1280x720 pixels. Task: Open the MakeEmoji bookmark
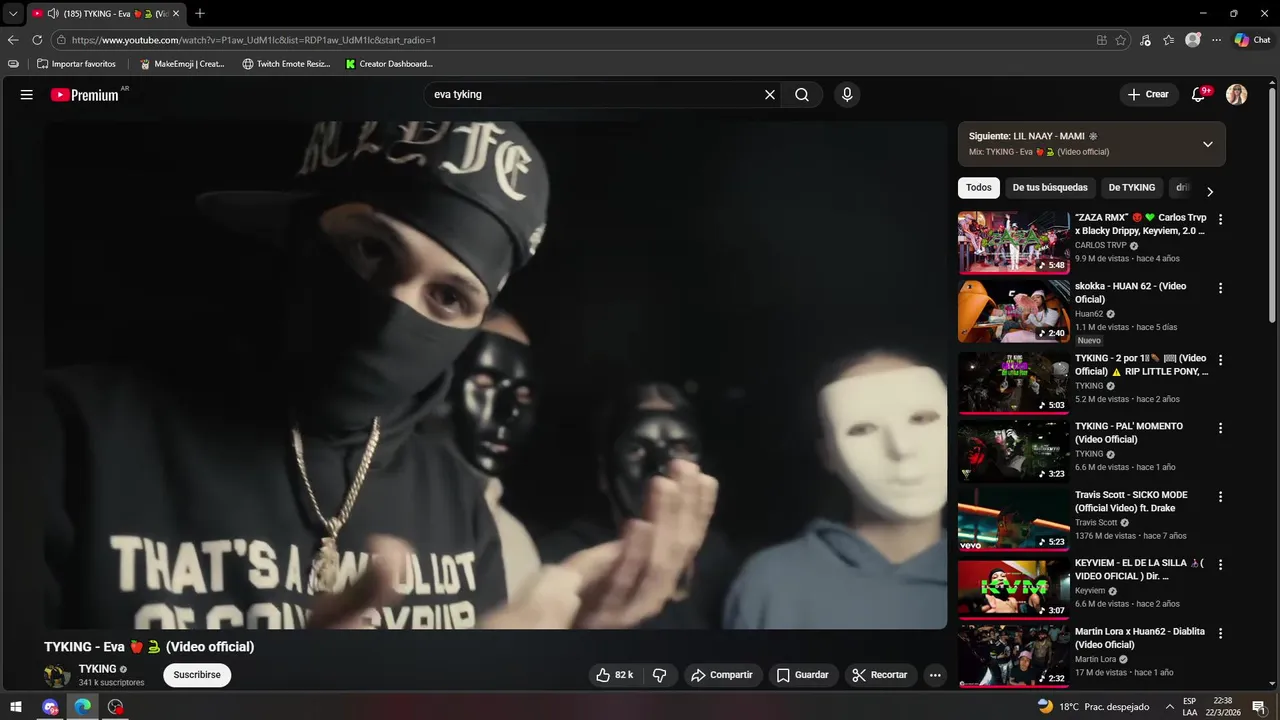click(182, 64)
